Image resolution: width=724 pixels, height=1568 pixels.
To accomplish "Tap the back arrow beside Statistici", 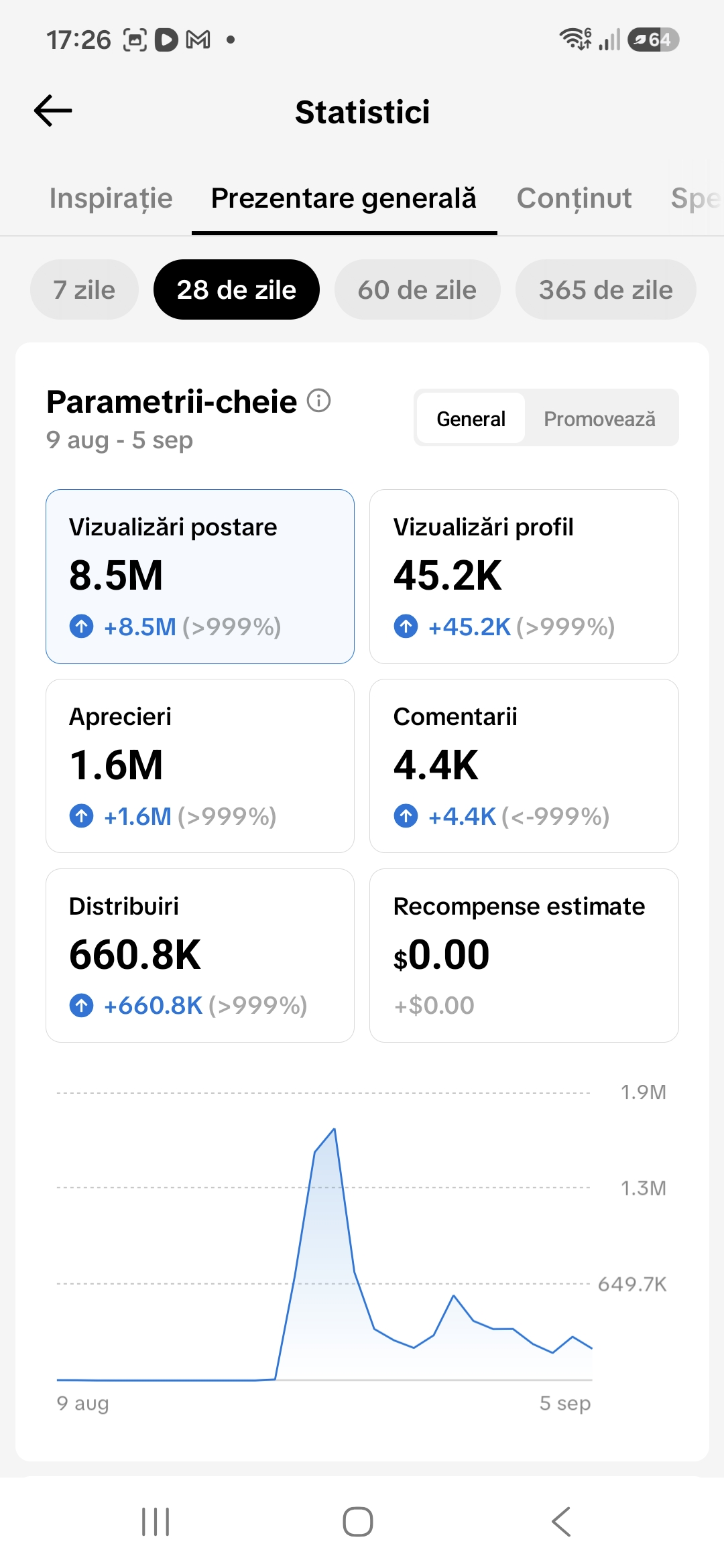I will (x=53, y=111).
